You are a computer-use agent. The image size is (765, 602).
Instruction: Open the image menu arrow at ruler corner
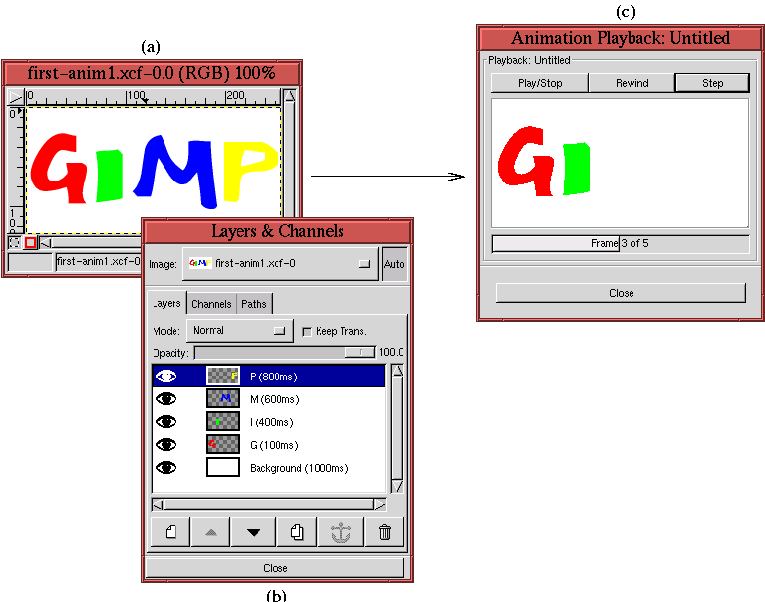coord(15,97)
